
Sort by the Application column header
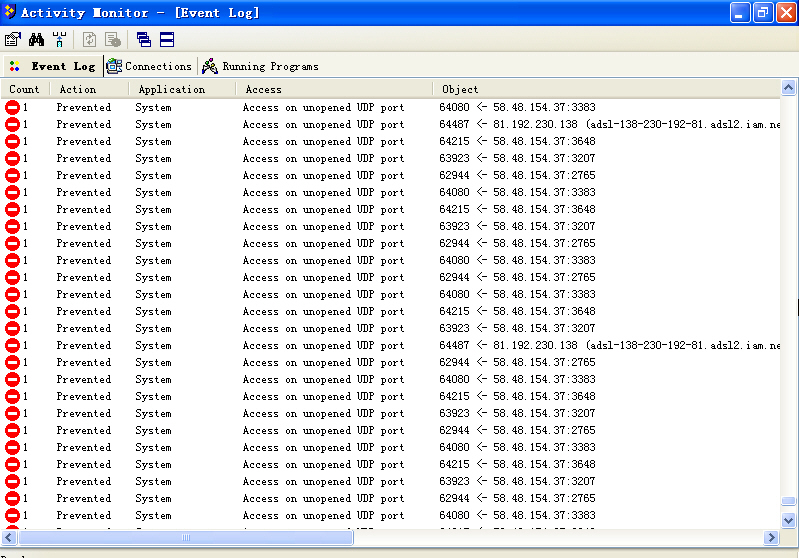(x=182, y=89)
